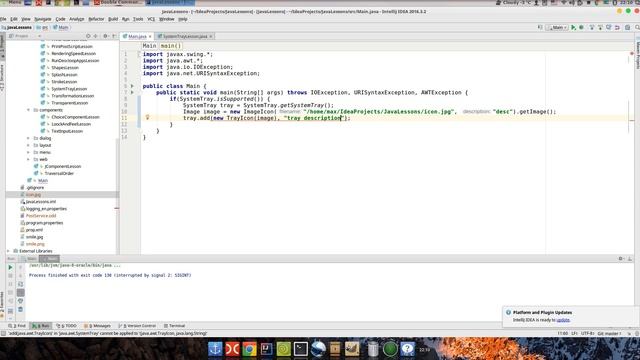This screenshot has height=360, width=640.
Task: Click the trash can icon in the dock
Action: click(373, 349)
